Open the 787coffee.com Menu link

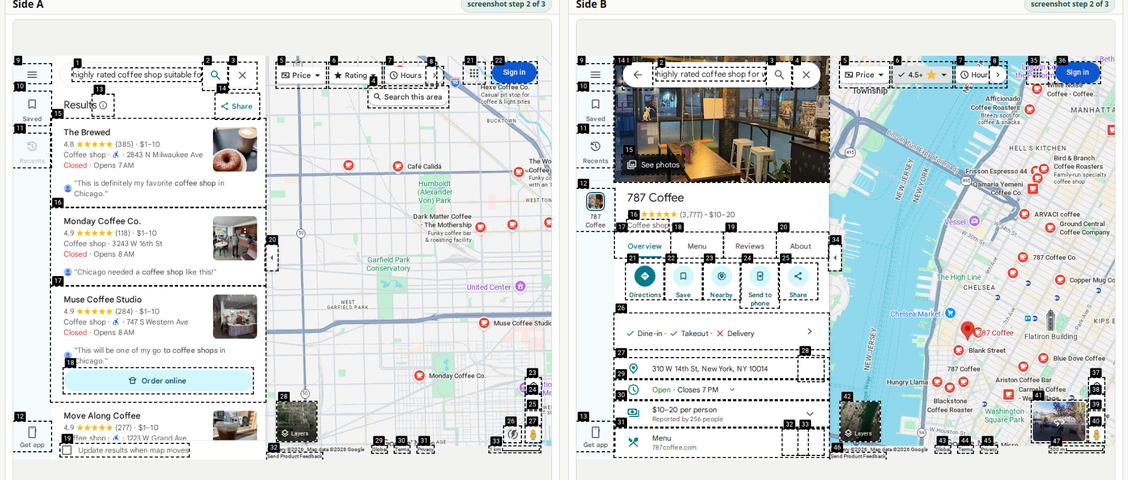722,442
